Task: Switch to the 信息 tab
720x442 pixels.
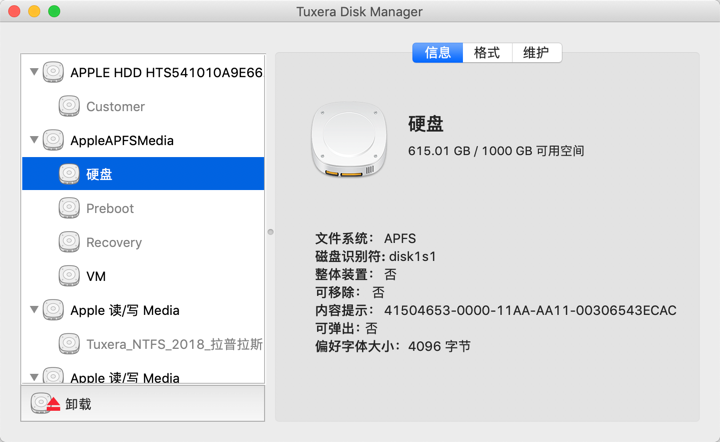Action: 438,52
